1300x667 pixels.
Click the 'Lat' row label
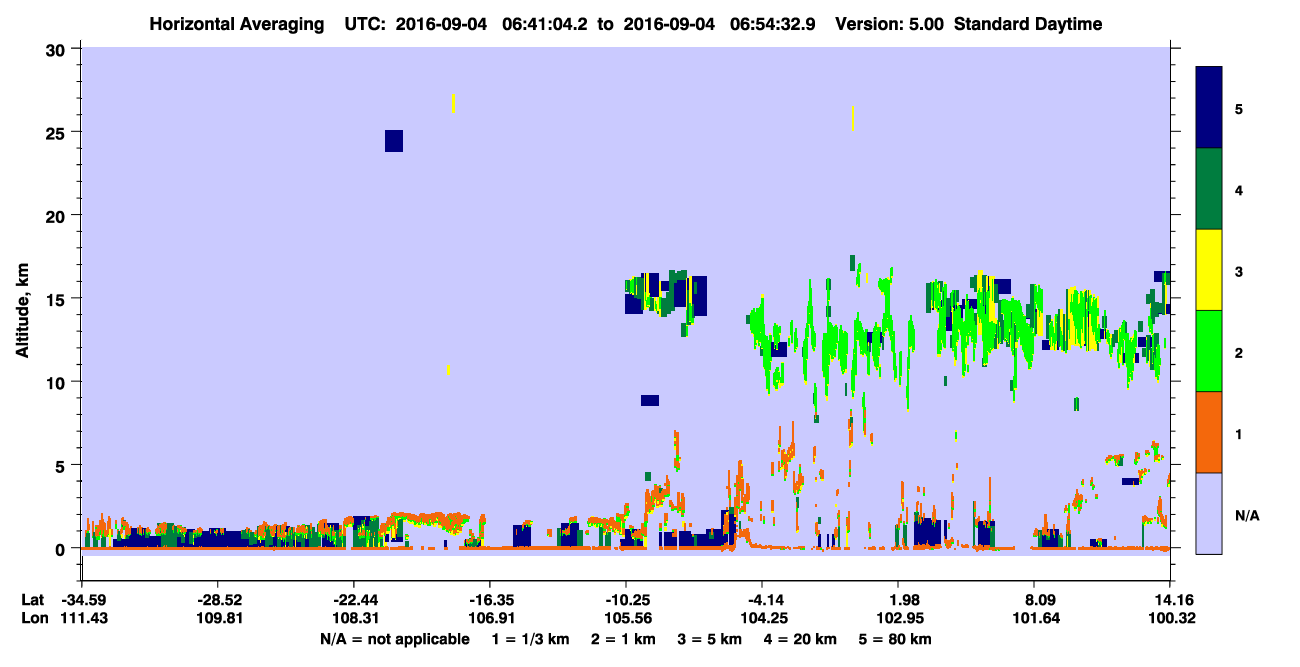tap(32, 600)
